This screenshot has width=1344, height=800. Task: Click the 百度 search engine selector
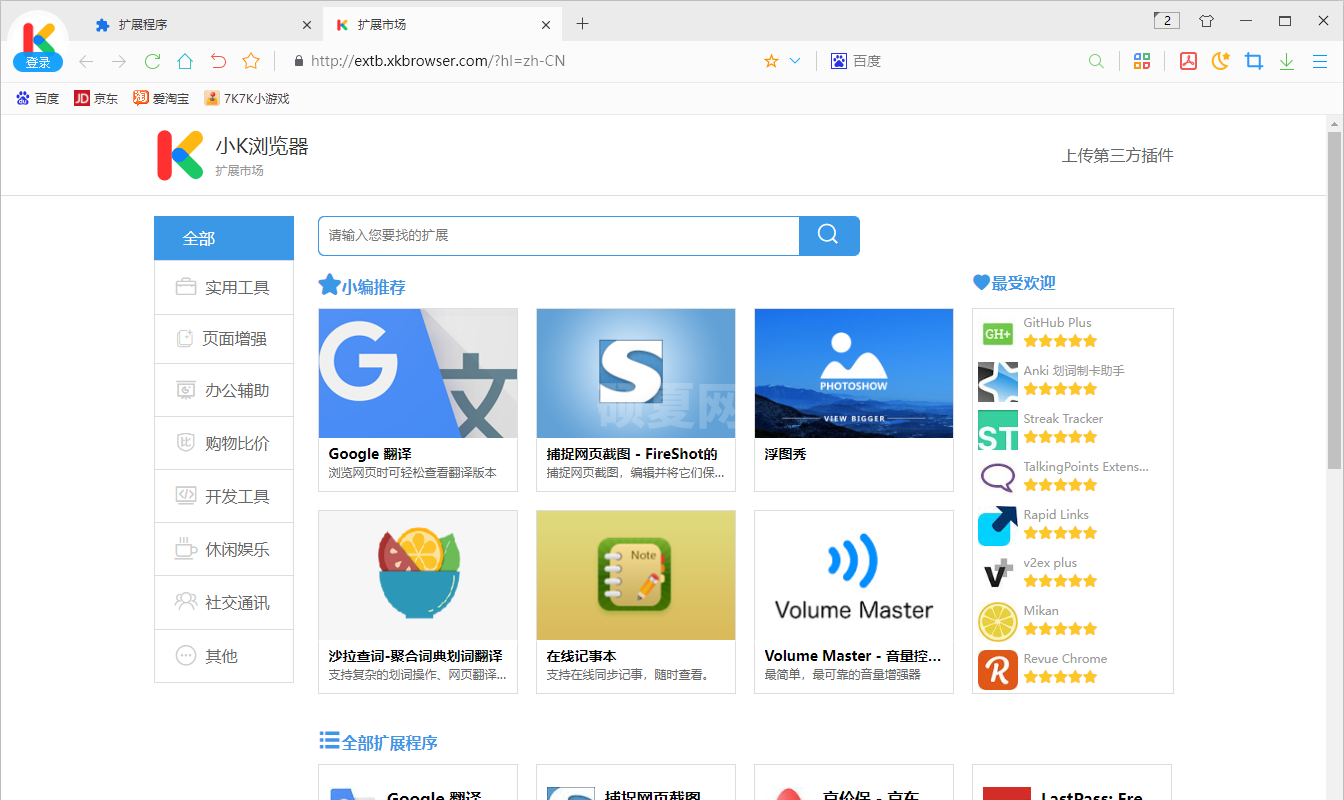[x=856, y=61]
